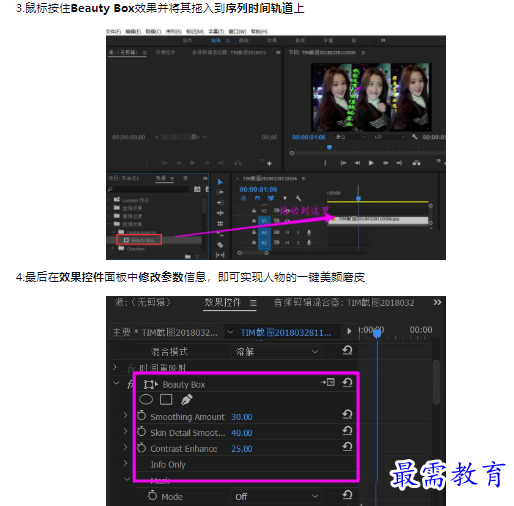The height and width of the screenshot is (506, 514).
Task: Click the blue playhead in the Effect Controls timeline
Action: click(377, 333)
